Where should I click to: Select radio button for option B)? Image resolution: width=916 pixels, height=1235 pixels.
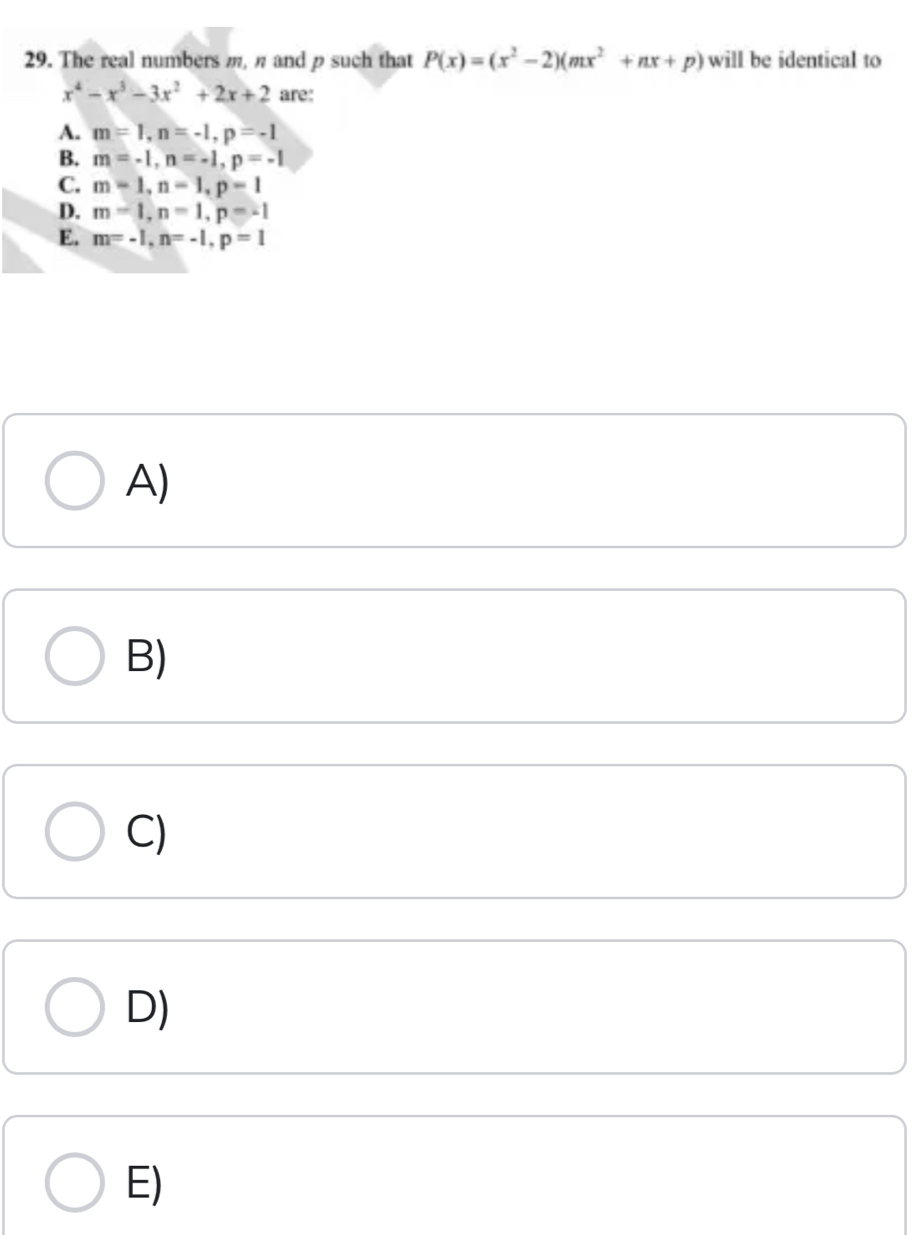click(75, 656)
